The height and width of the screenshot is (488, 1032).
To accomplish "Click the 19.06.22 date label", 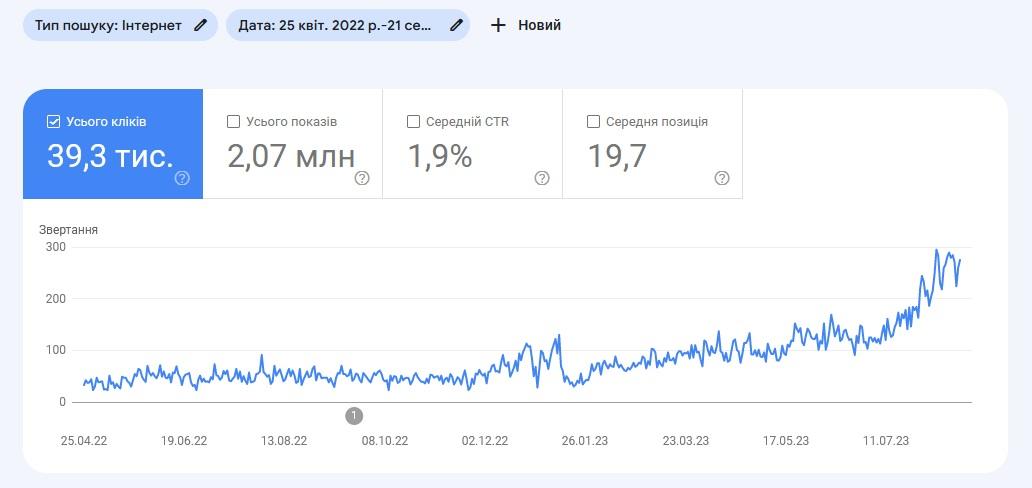I will 184,441.
